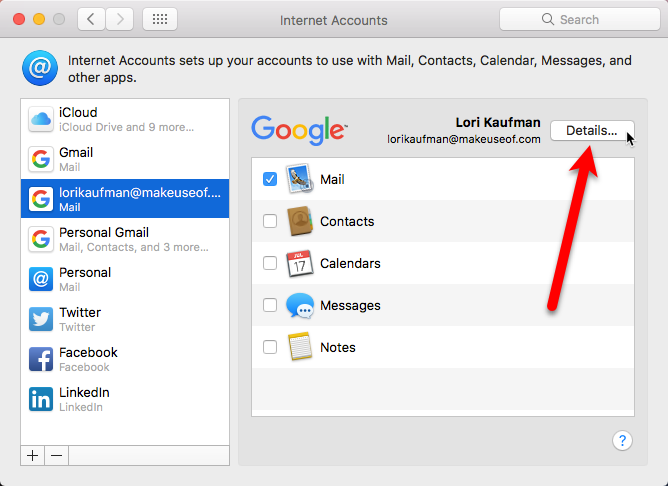Select the Gmail account's Google icon
668x486 pixels.
coord(41,159)
